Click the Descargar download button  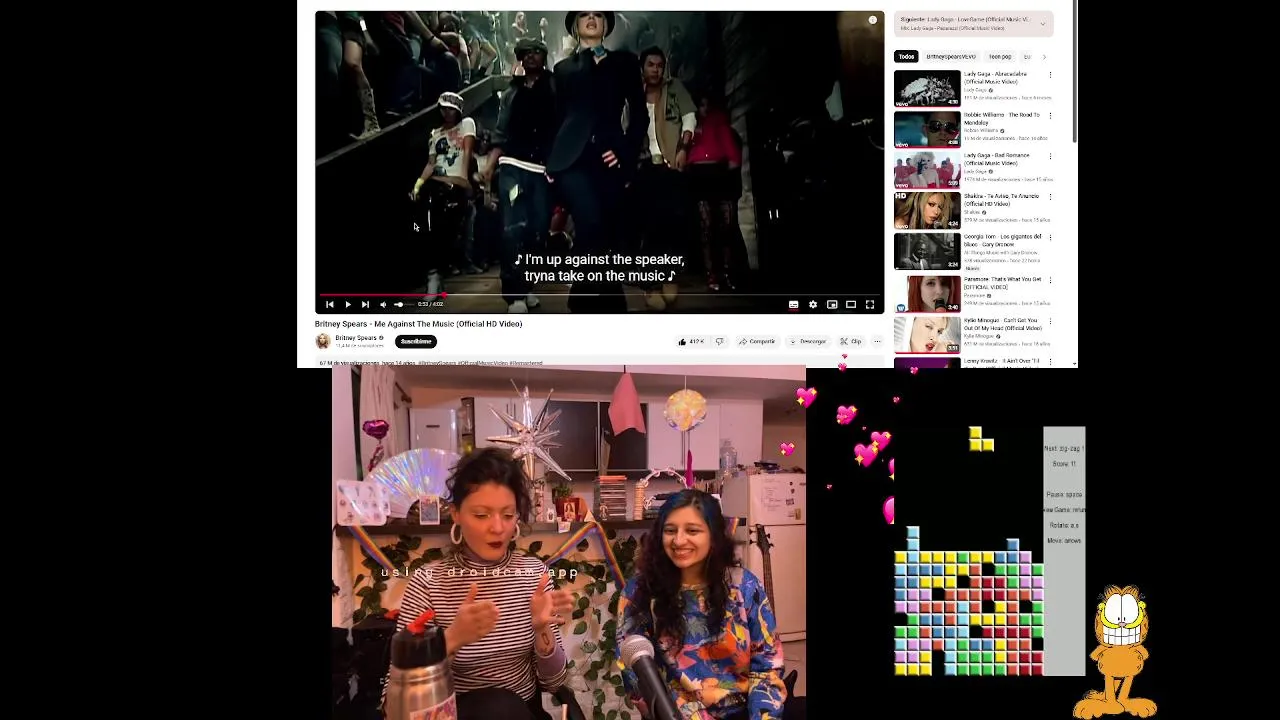point(808,341)
